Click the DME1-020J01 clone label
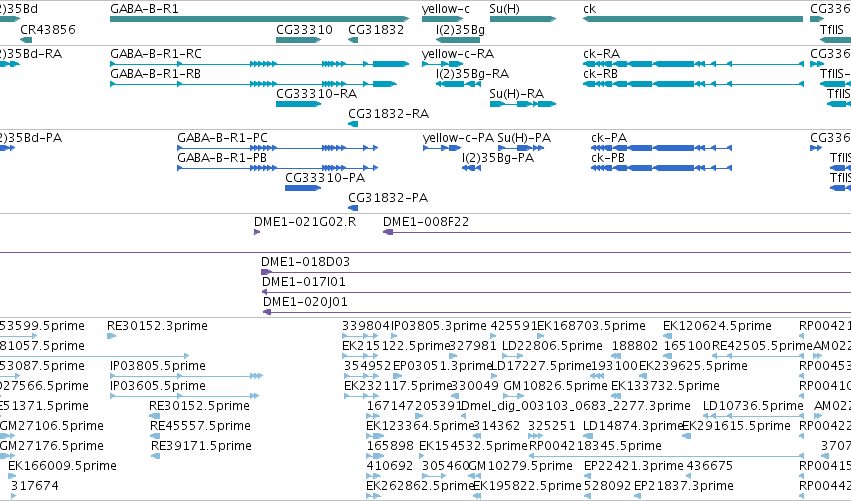 [x=305, y=302]
